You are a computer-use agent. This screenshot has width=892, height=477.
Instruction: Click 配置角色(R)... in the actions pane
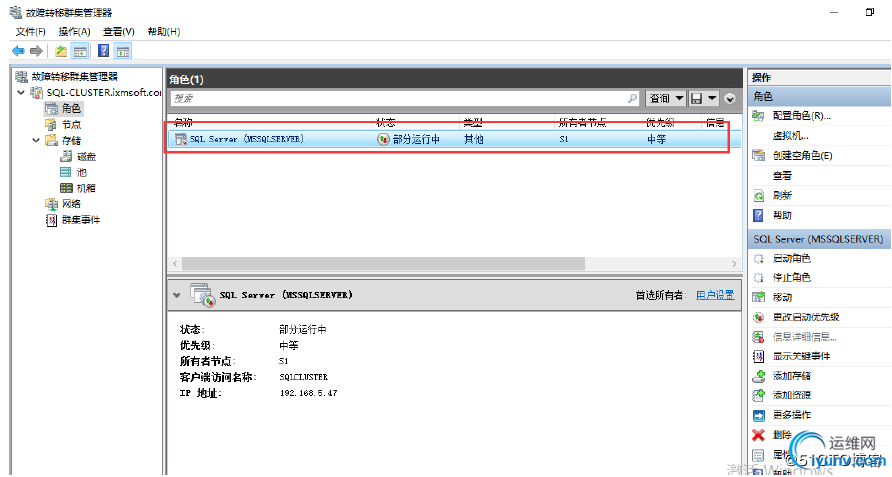click(x=801, y=116)
